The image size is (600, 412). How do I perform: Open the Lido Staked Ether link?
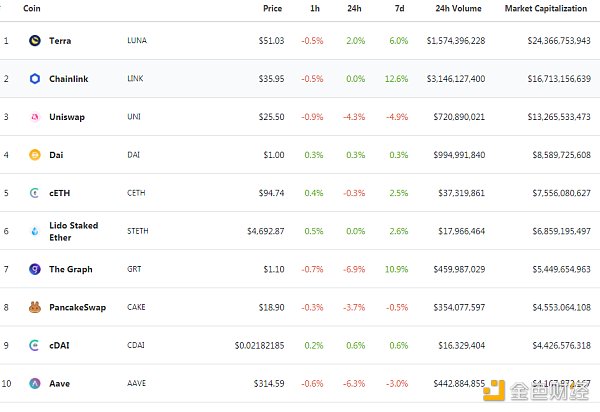74,231
